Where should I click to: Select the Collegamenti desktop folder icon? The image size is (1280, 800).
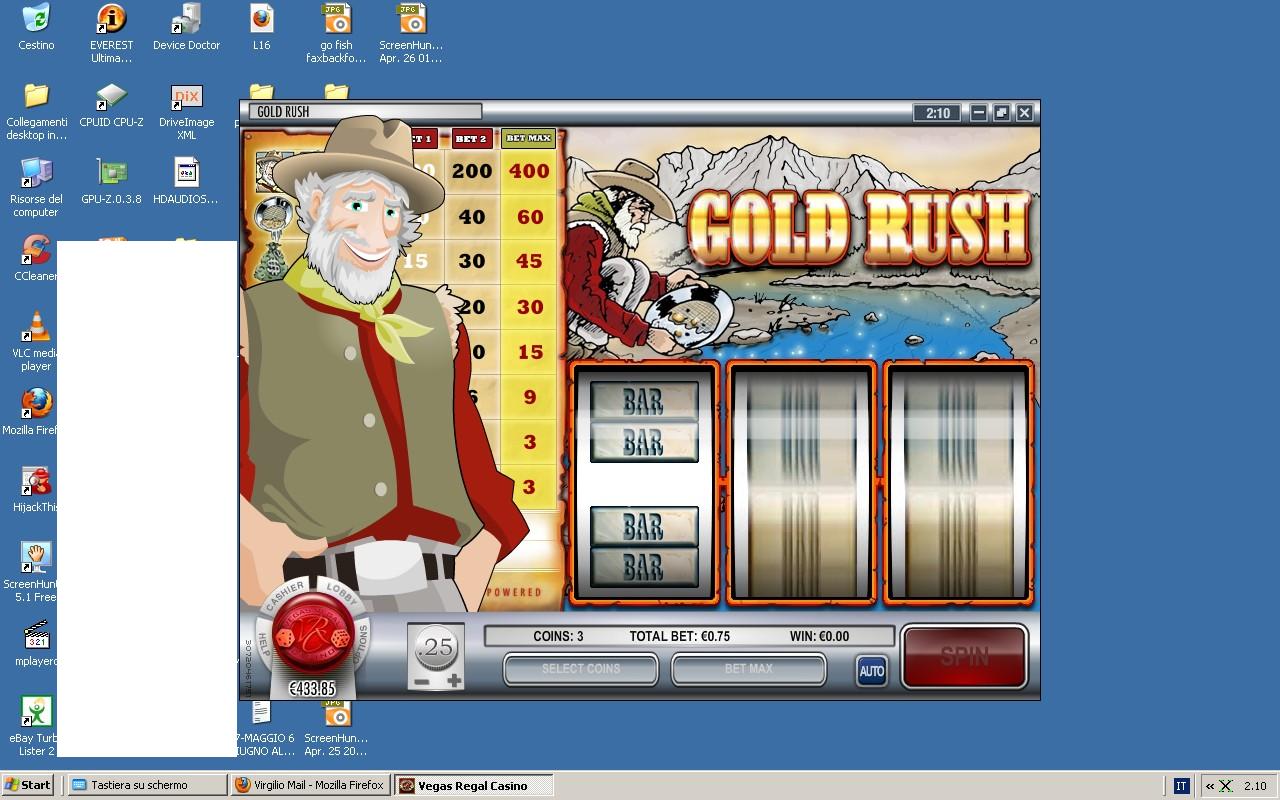pos(36,111)
